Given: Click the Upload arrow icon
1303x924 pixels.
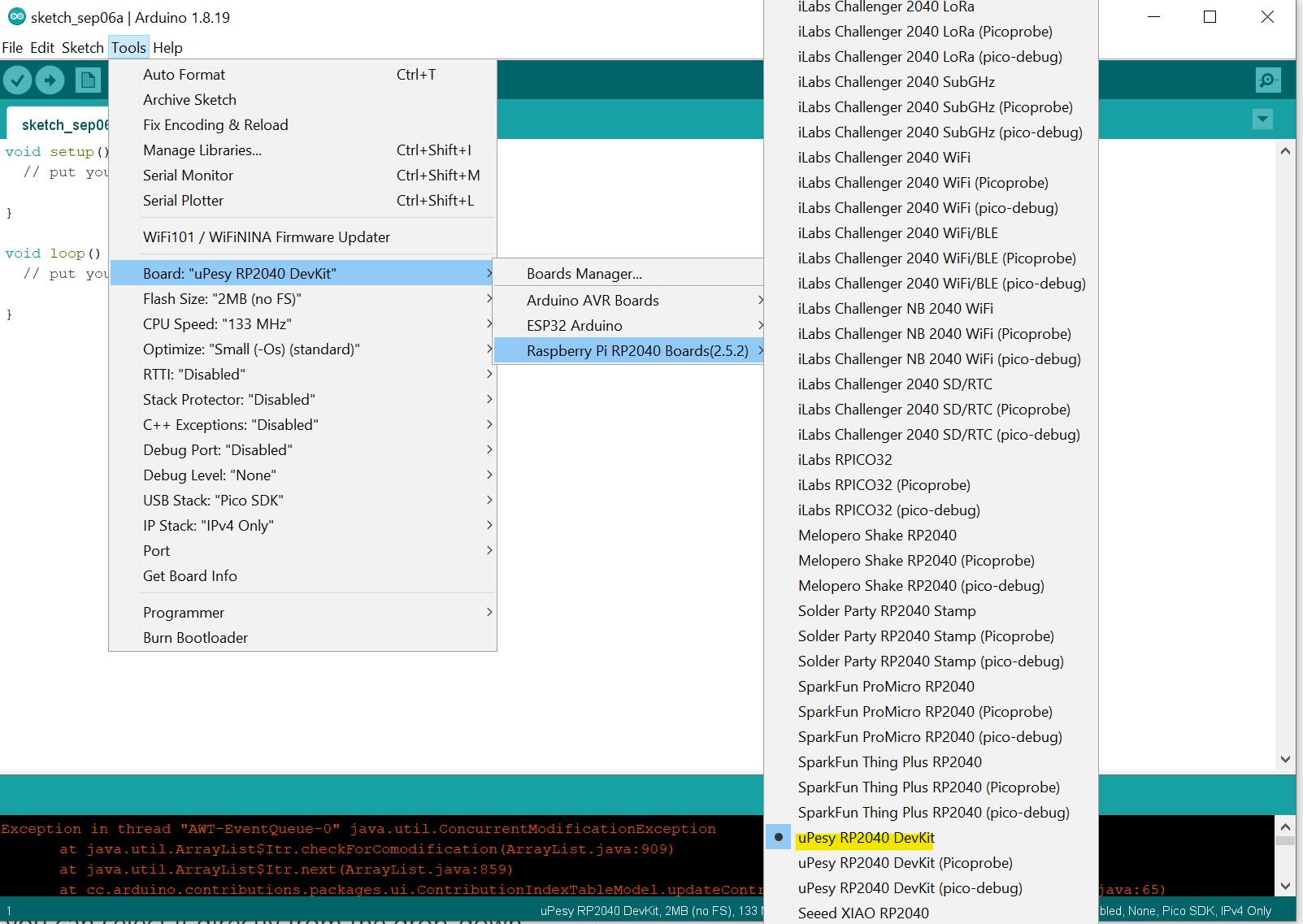Looking at the screenshot, I should (50, 80).
